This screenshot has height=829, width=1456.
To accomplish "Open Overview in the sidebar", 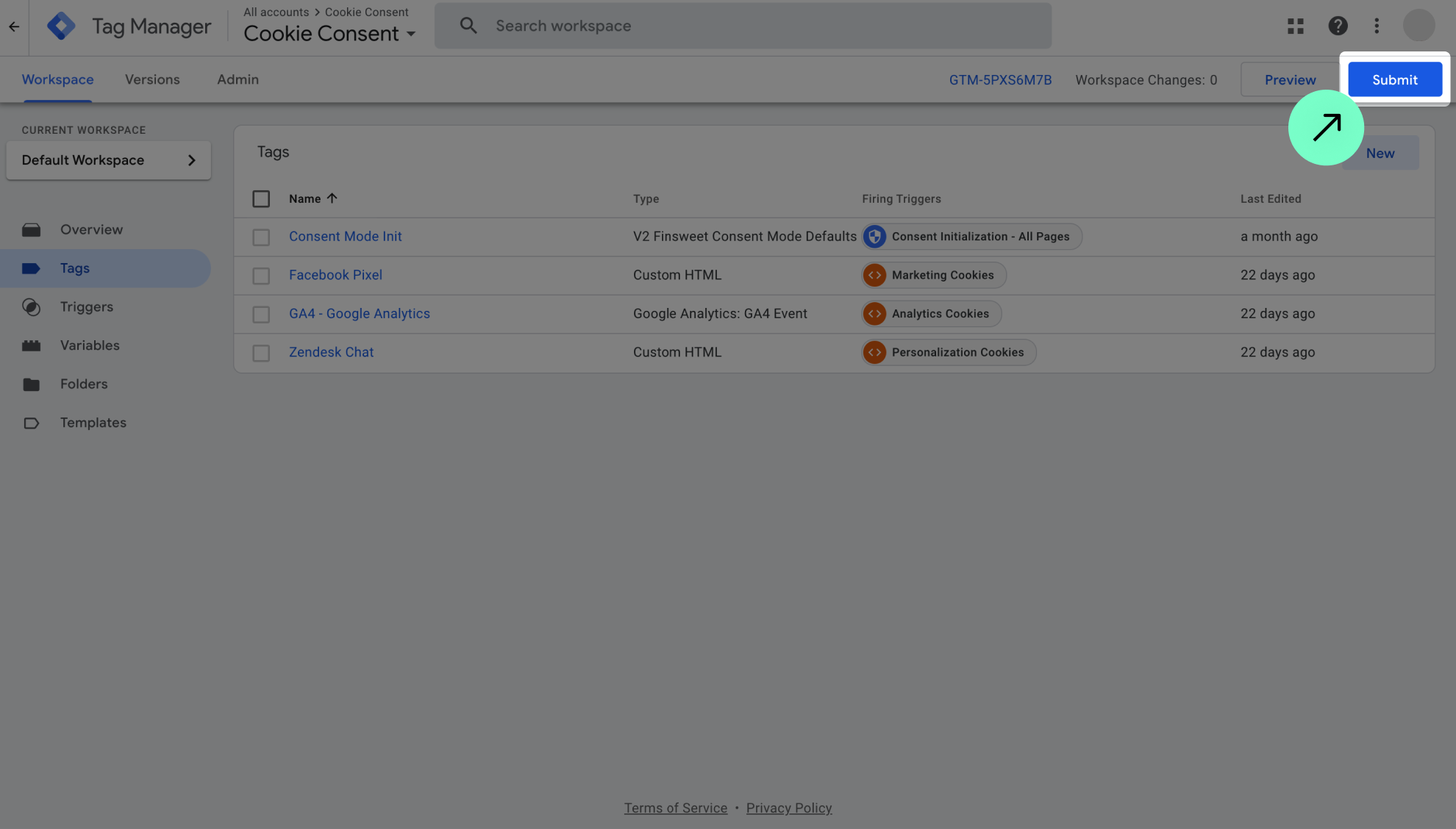I will coord(106,230).
